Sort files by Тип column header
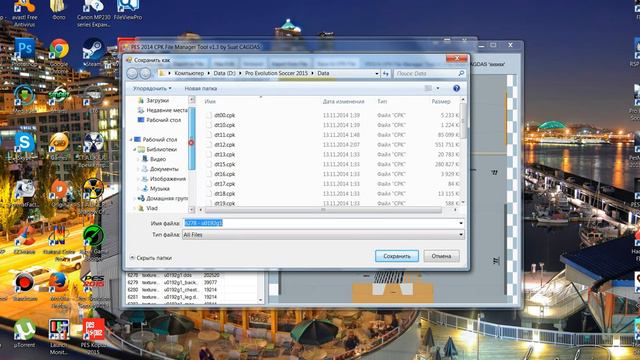640x360 pixels. (382, 102)
